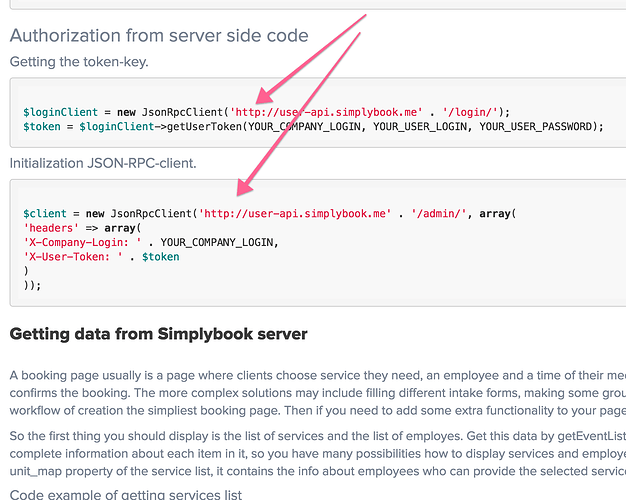This screenshot has width=626, height=500.
Task: Click the $token variable after X-User-Token
Action: [161, 257]
